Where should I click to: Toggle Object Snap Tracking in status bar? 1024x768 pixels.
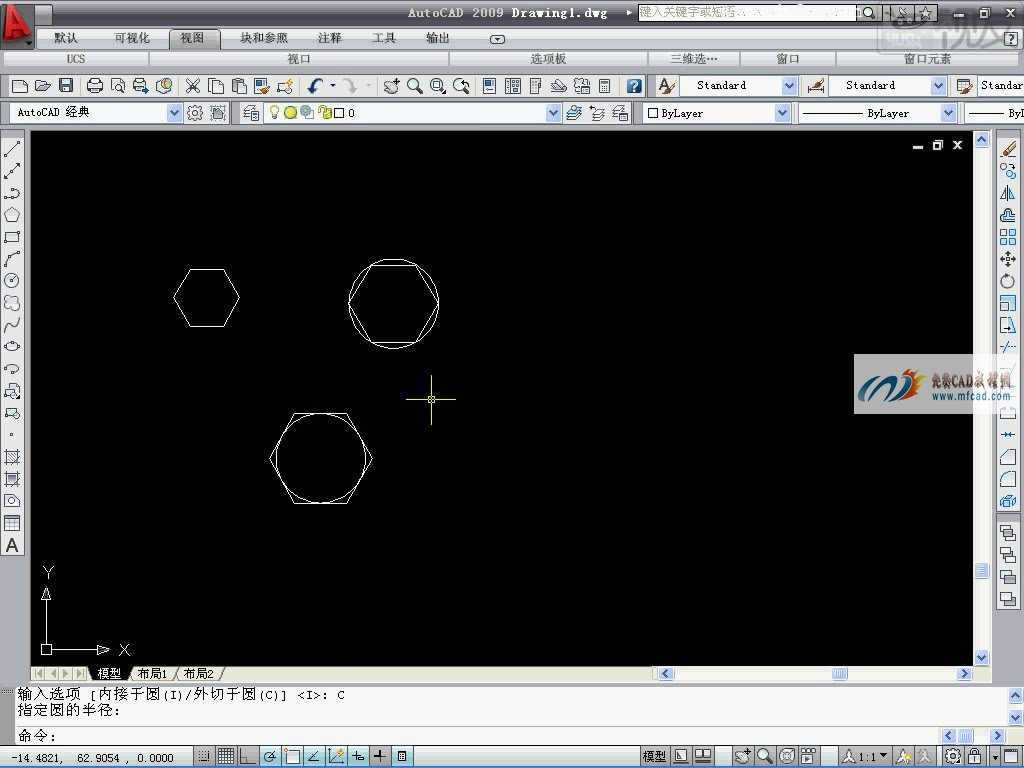pyautogui.click(x=314, y=756)
